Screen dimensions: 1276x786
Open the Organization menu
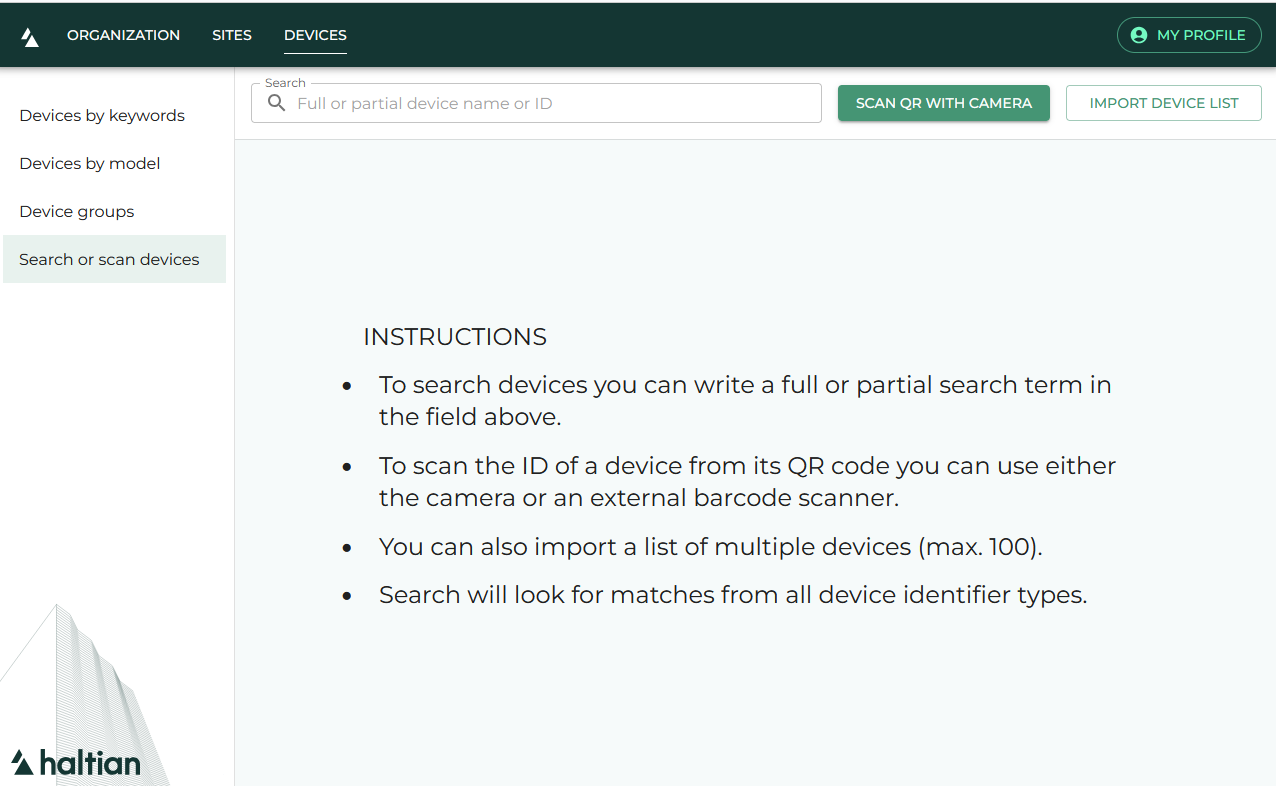pyautogui.click(x=123, y=35)
